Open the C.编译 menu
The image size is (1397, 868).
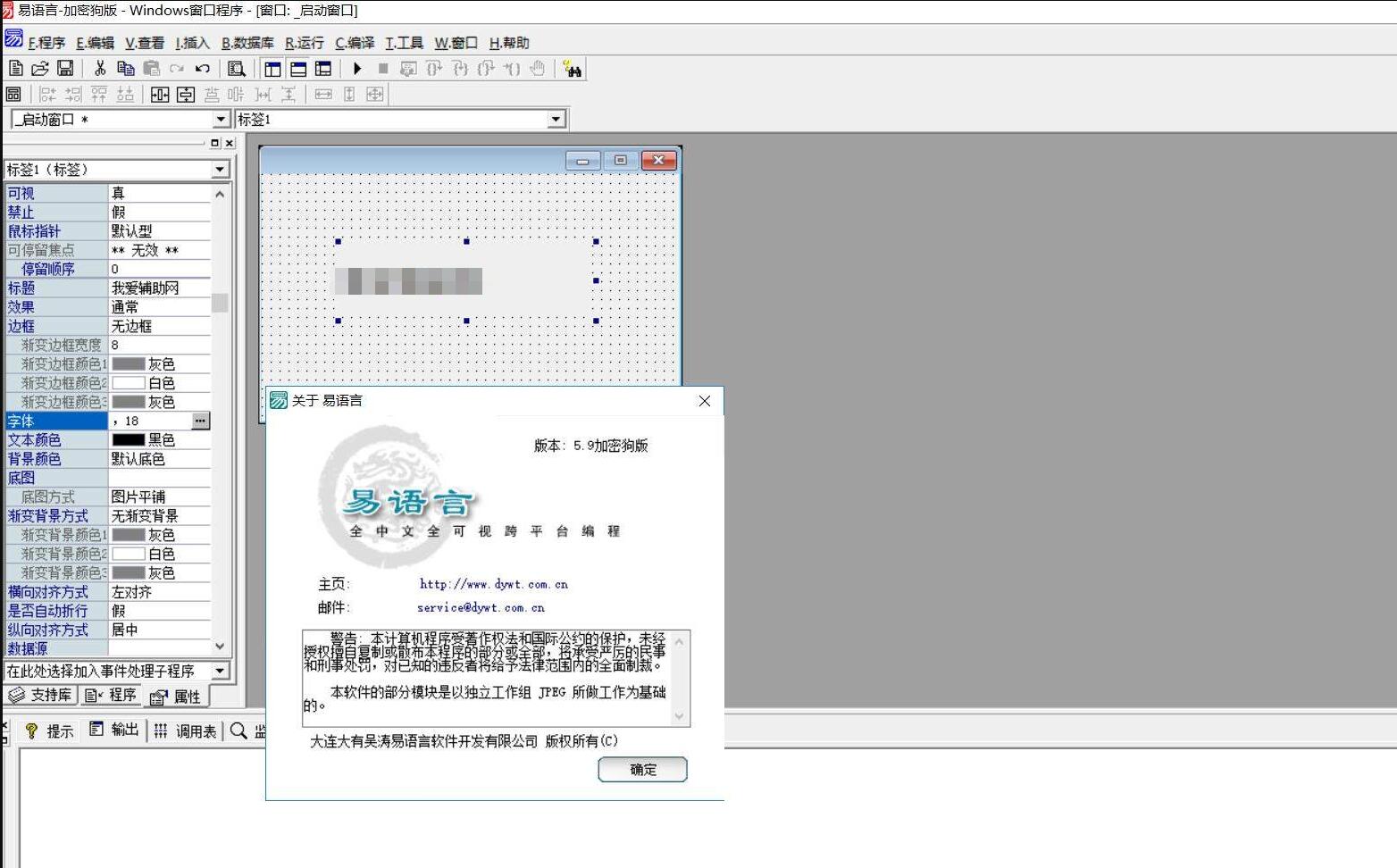355,43
